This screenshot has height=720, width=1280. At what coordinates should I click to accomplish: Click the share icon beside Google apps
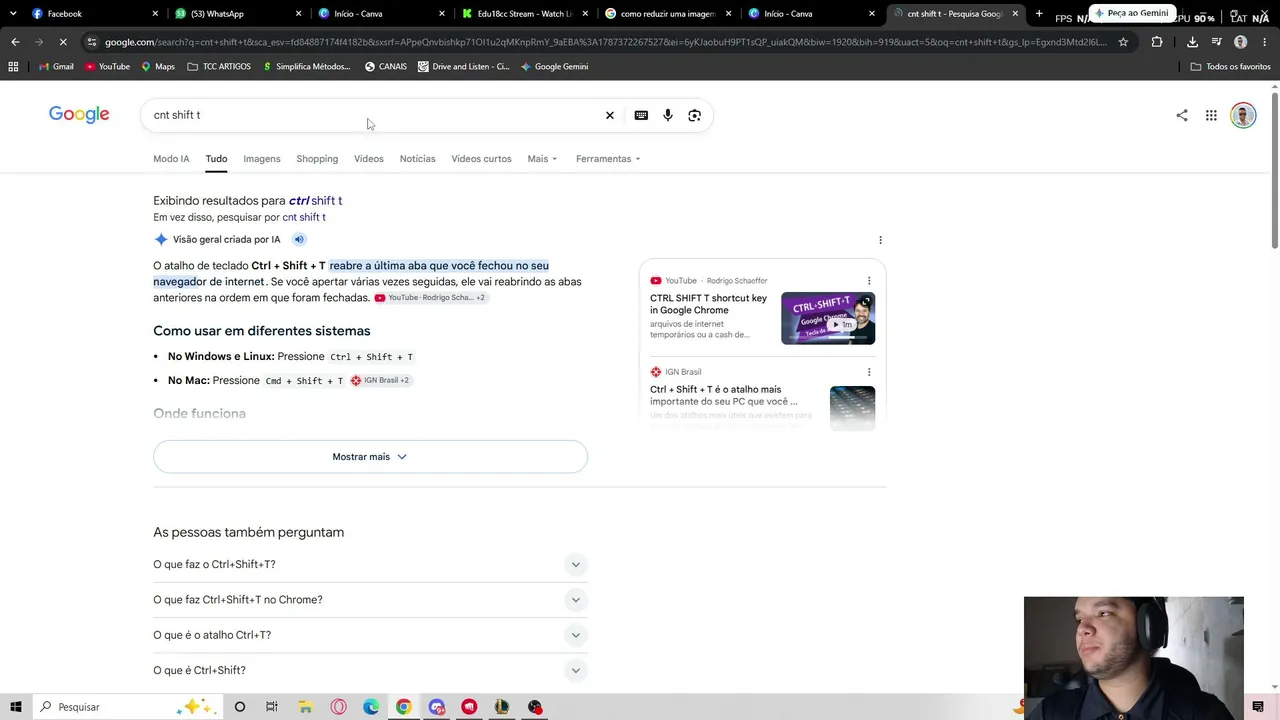pyautogui.click(x=1182, y=115)
